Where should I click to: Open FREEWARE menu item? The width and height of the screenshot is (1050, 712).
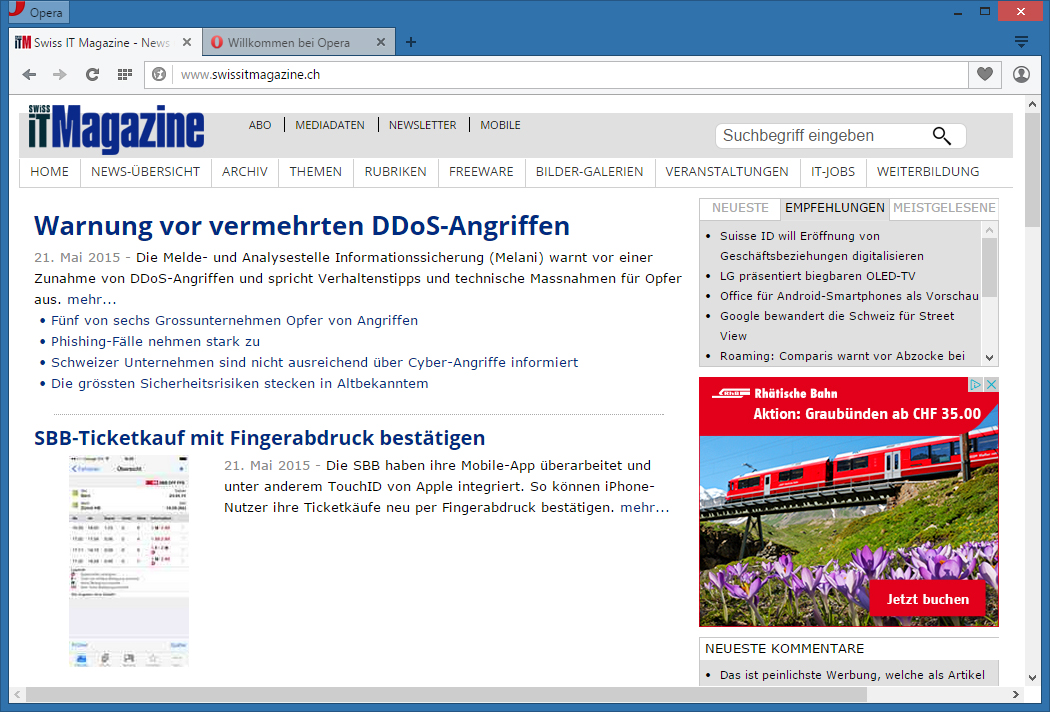click(481, 172)
